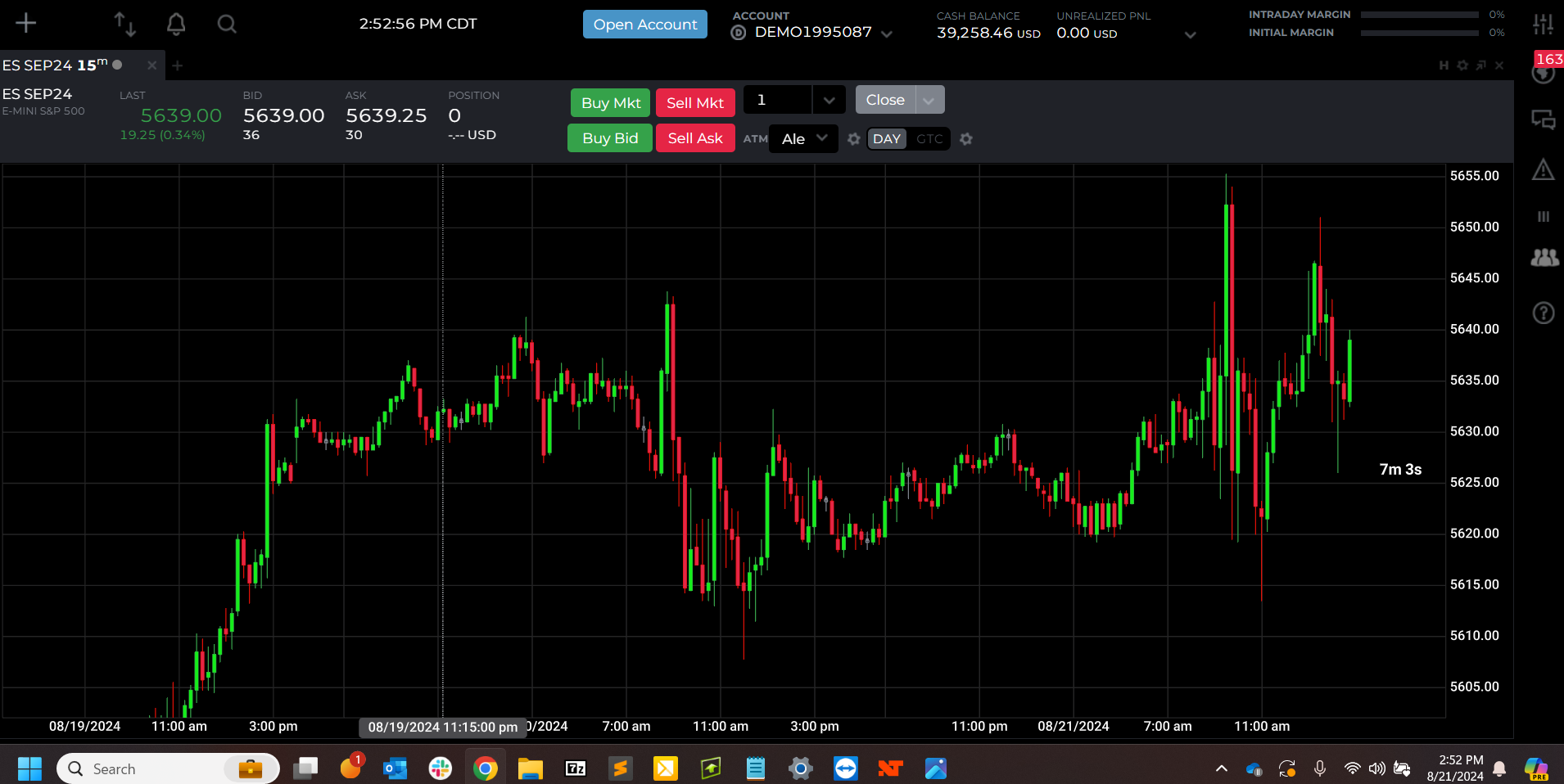
Task: Click the 5655.00 price axis label
Action: click(1475, 176)
